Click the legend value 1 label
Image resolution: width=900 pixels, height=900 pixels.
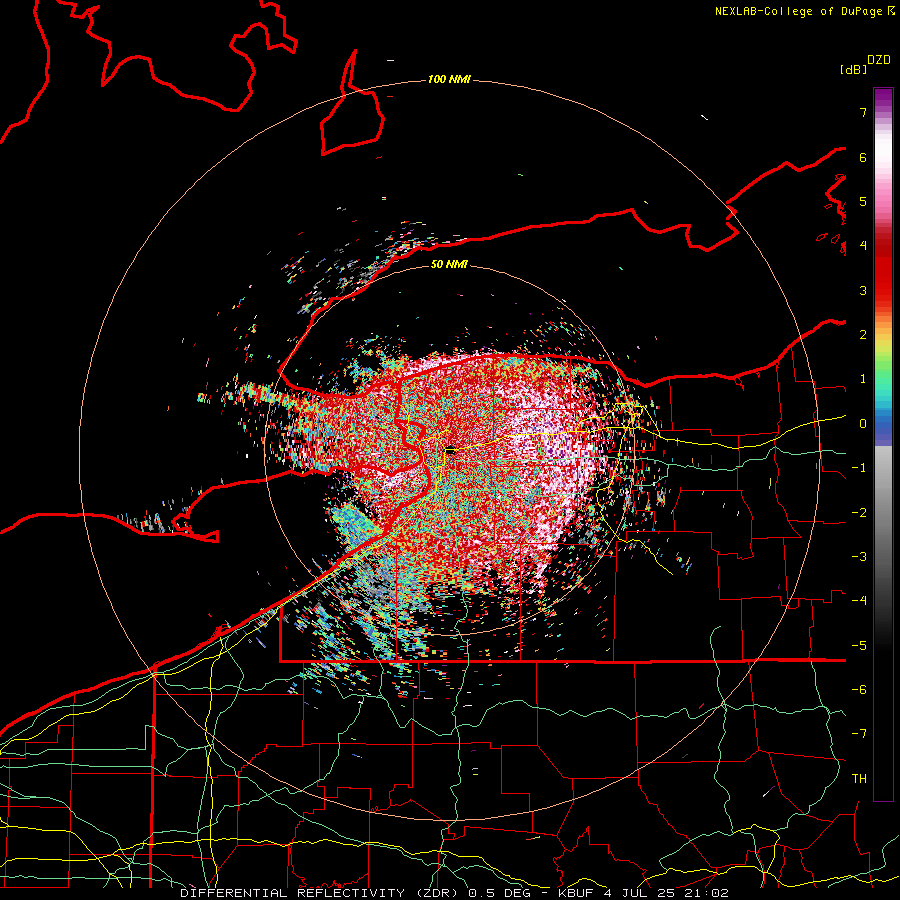click(x=863, y=379)
